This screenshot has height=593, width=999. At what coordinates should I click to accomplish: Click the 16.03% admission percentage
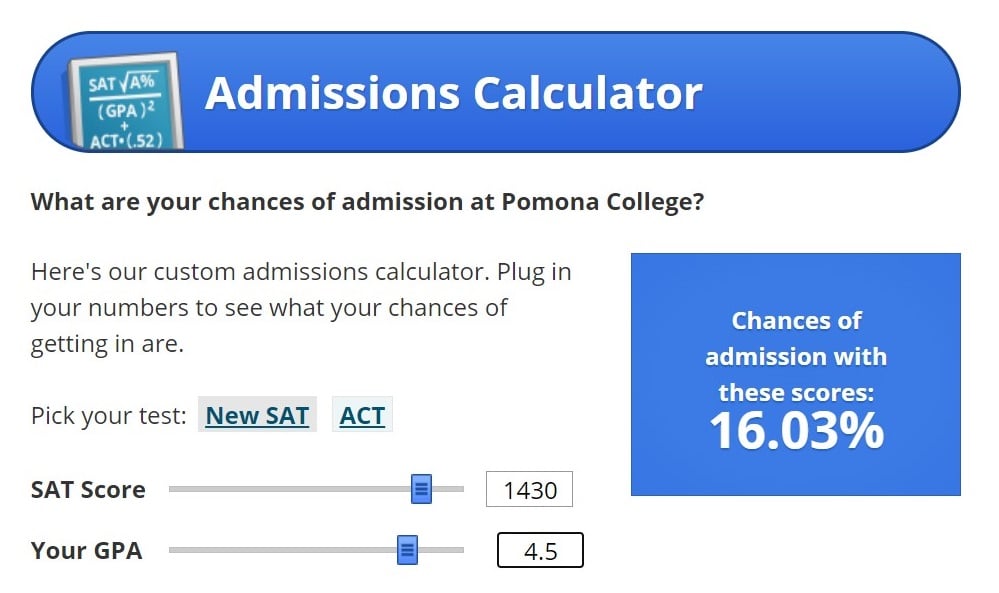point(796,432)
